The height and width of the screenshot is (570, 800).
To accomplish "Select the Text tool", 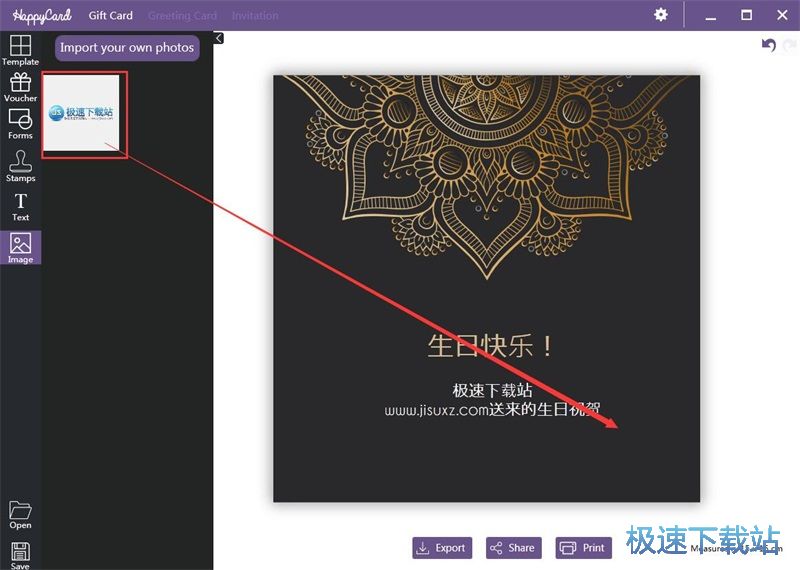I will 20,207.
